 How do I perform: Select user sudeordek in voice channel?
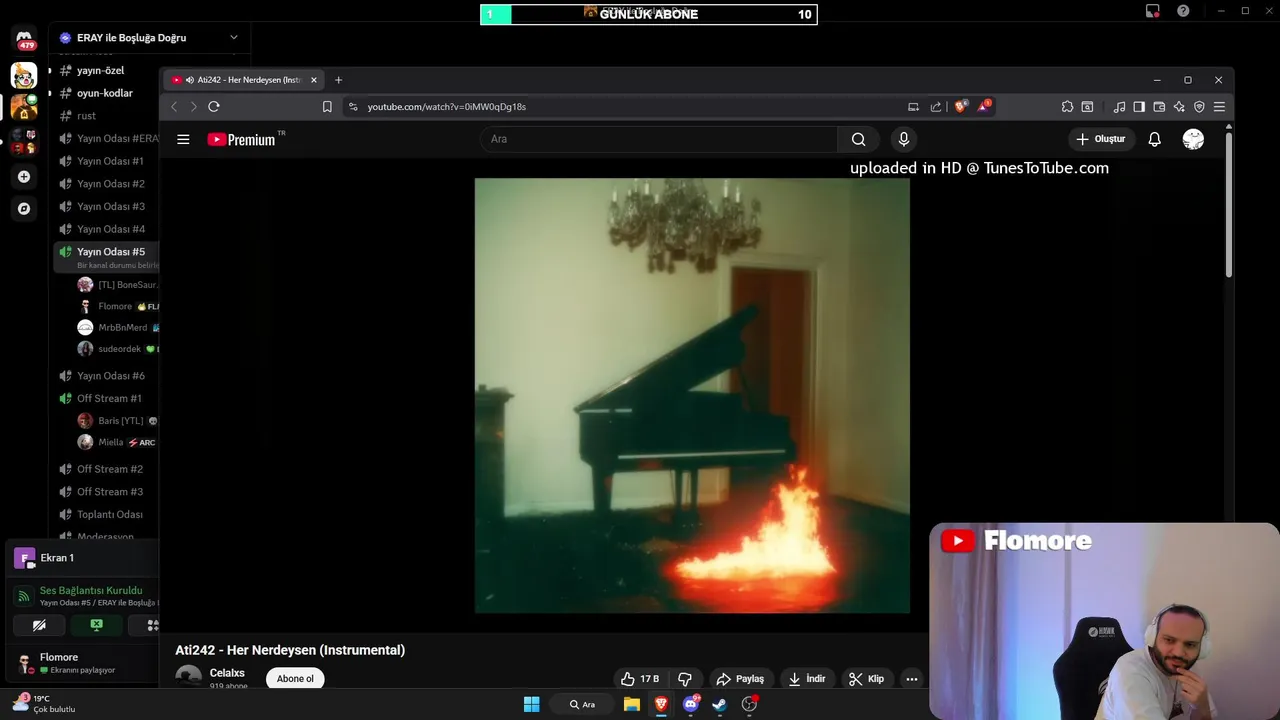click(x=118, y=349)
